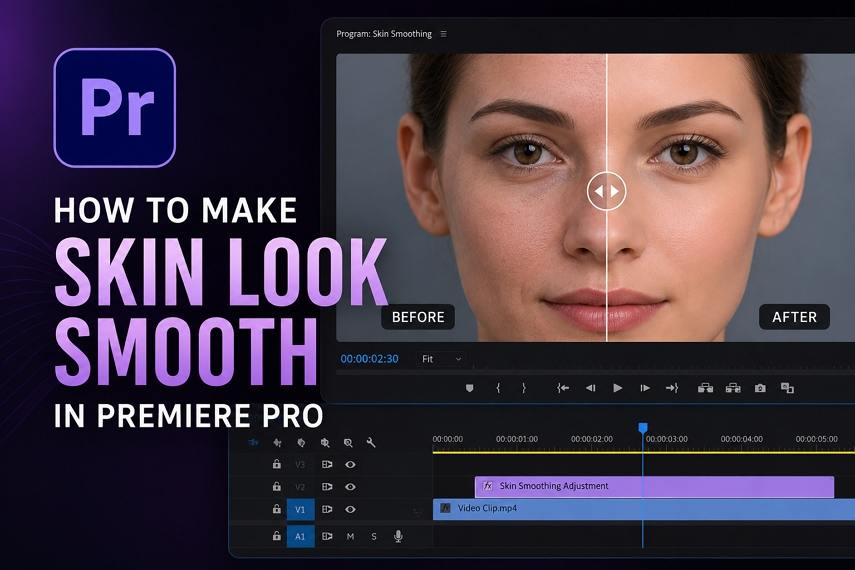Target track V2 label
The height and width of the screenshot is (570, 855).
300,487
